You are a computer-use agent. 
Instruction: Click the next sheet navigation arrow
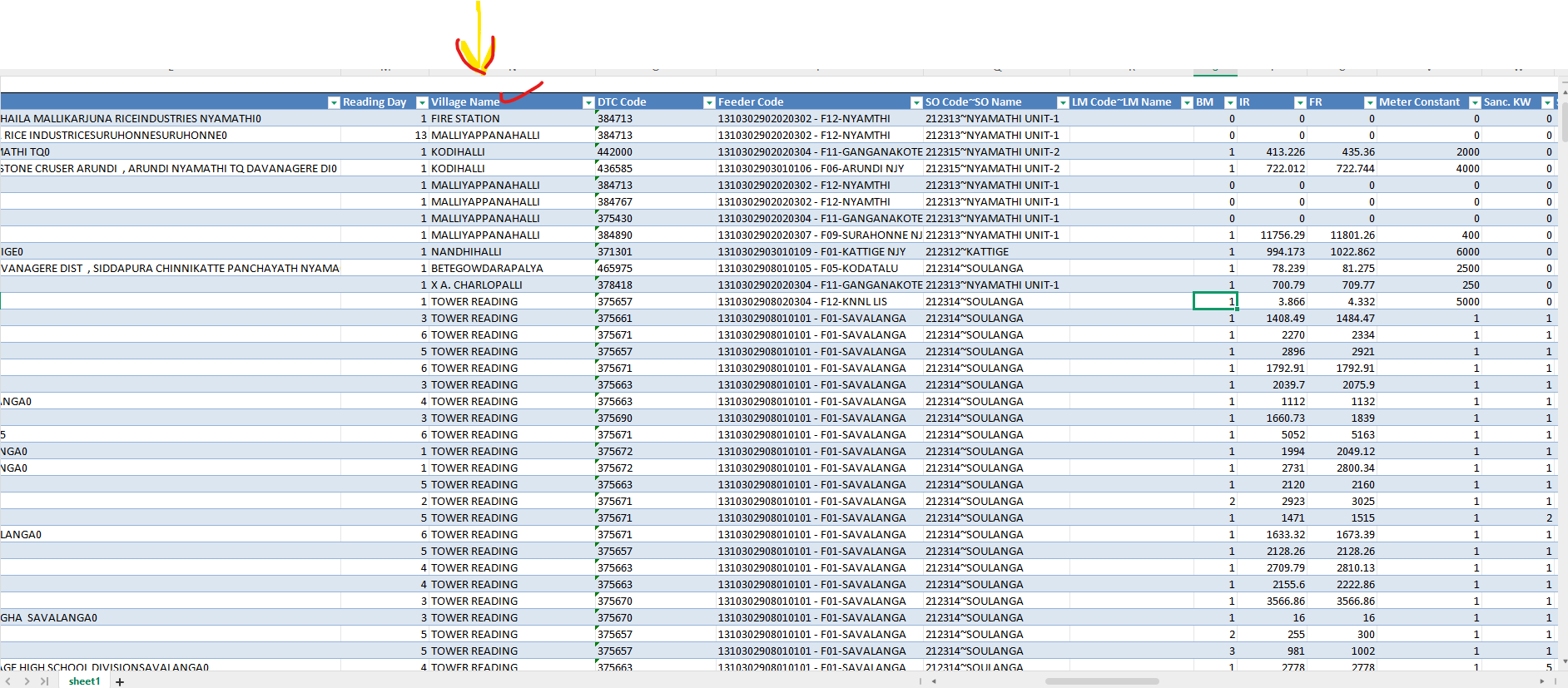pos(27,681)
